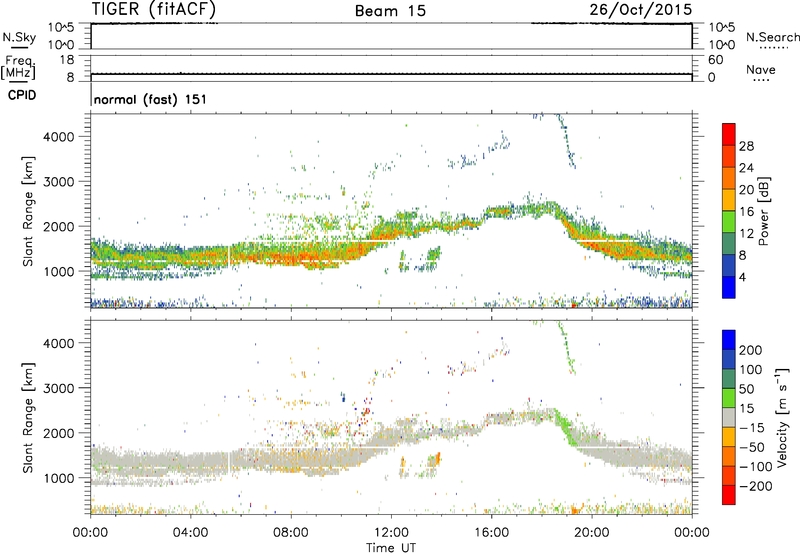Select the 'Freq. [MHz]' axis label
The width and height of the screenshot is (800, 554).
[x=18, y=67]
